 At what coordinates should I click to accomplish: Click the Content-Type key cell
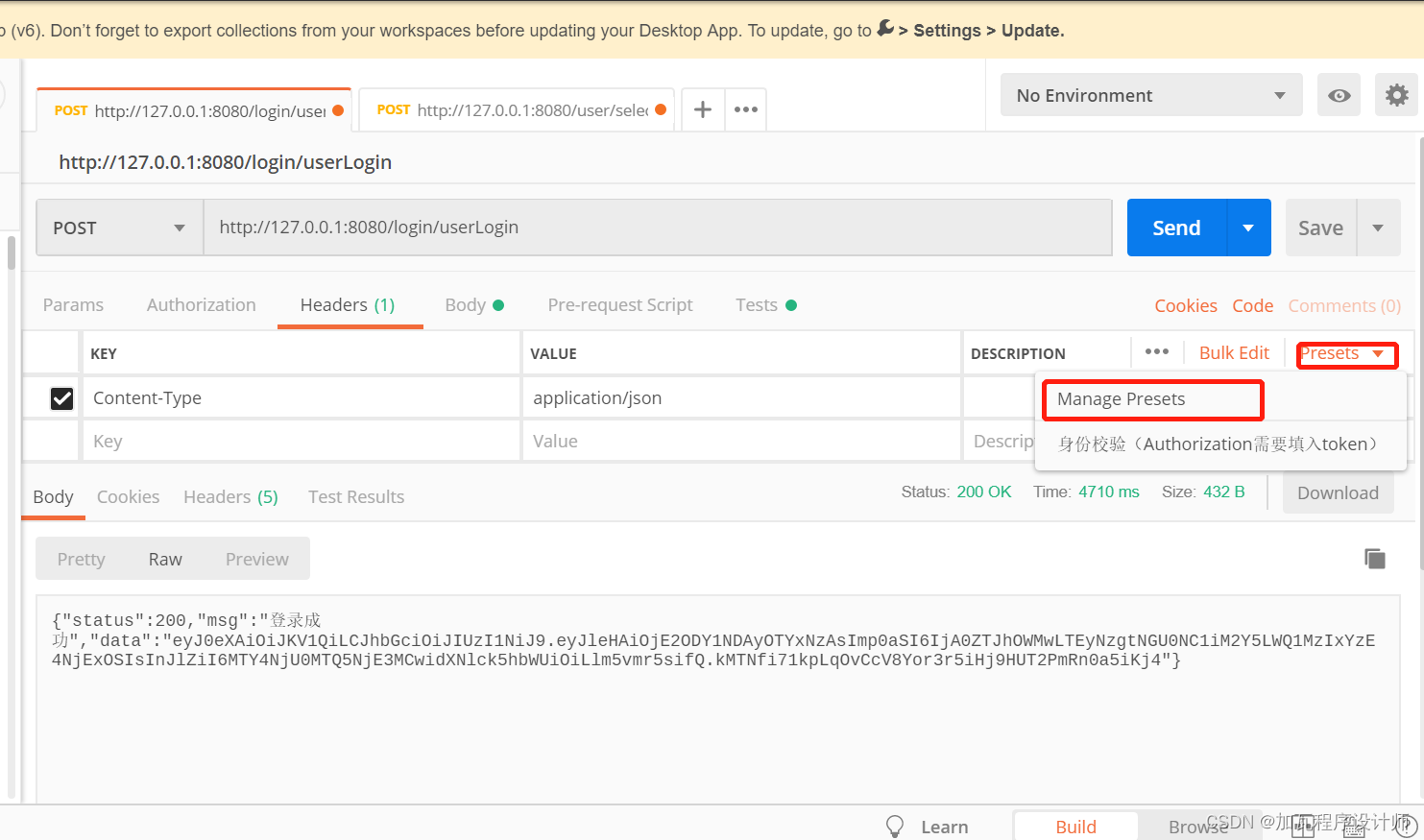tap(302, 398)
